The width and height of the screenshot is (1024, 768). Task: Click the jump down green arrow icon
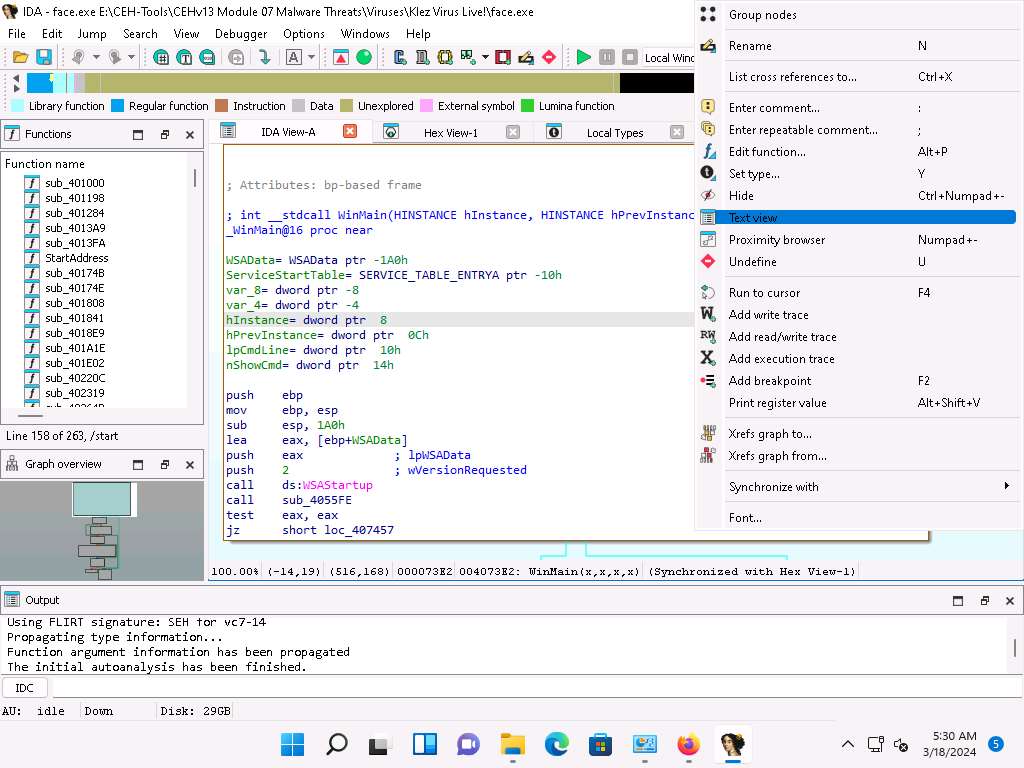pos(265,58)
